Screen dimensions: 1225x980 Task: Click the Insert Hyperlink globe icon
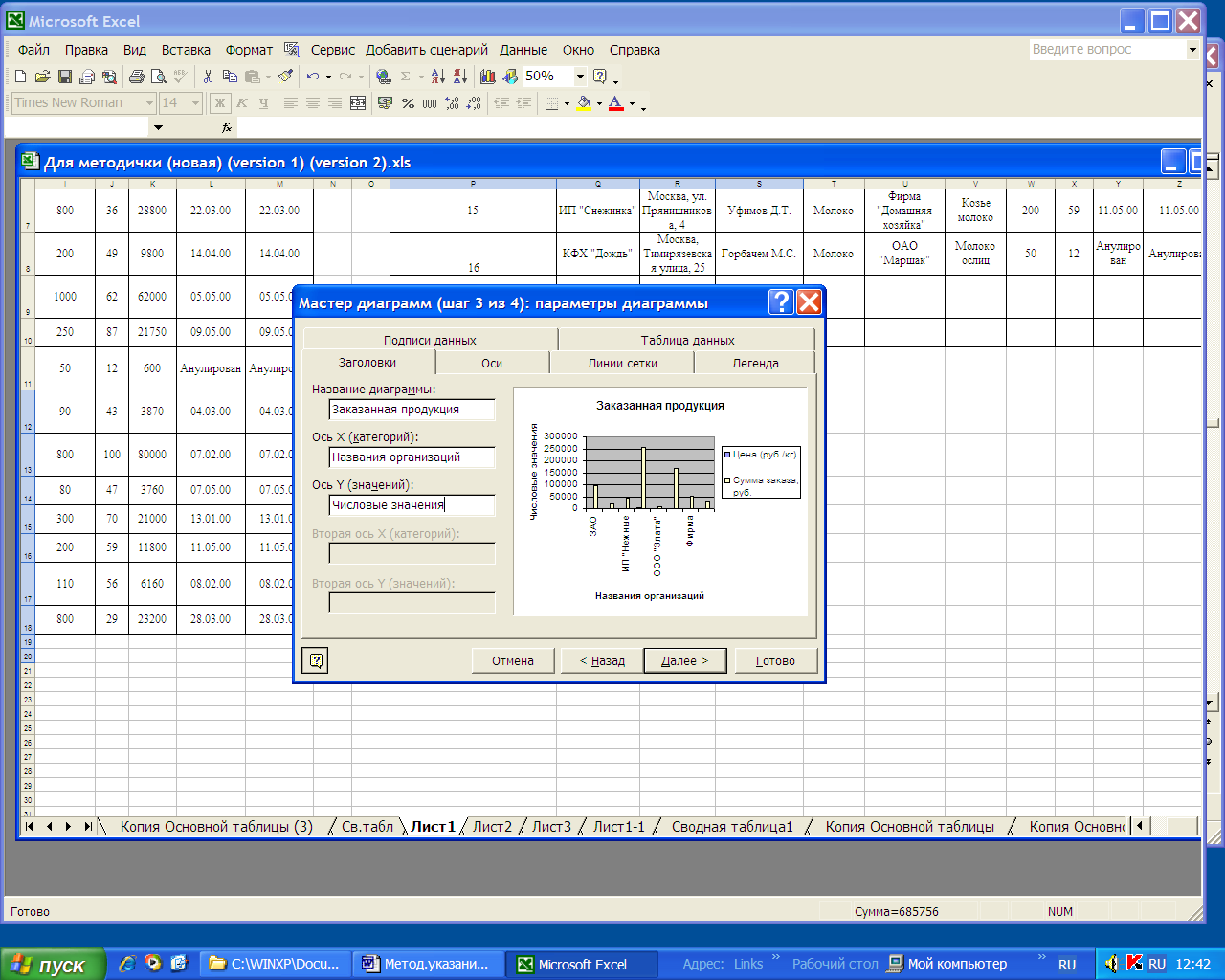click(x=384, y=77)
